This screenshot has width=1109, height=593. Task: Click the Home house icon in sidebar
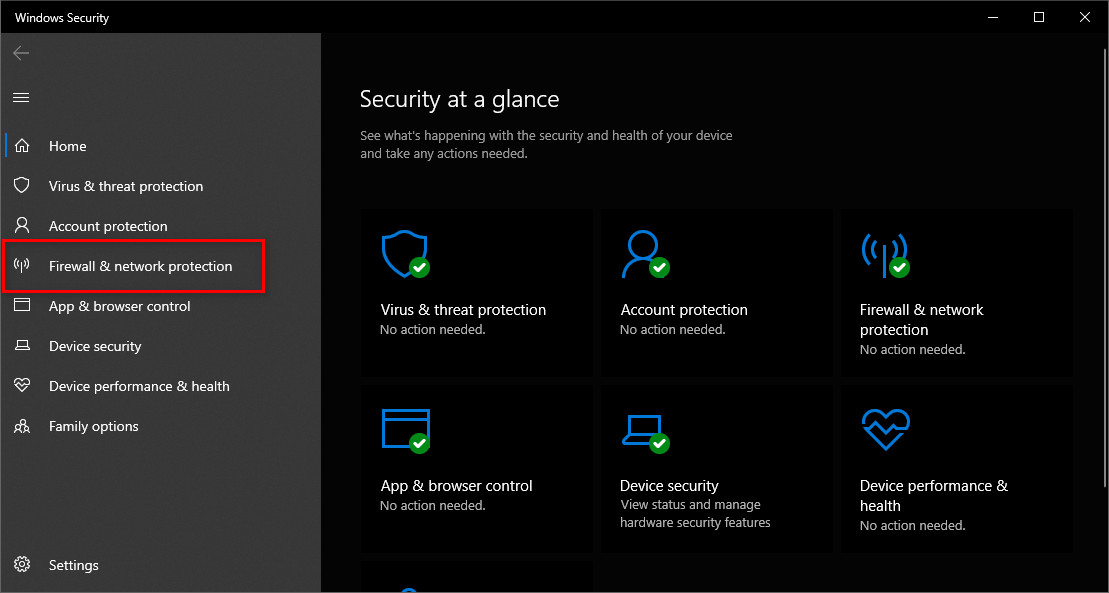22,146
